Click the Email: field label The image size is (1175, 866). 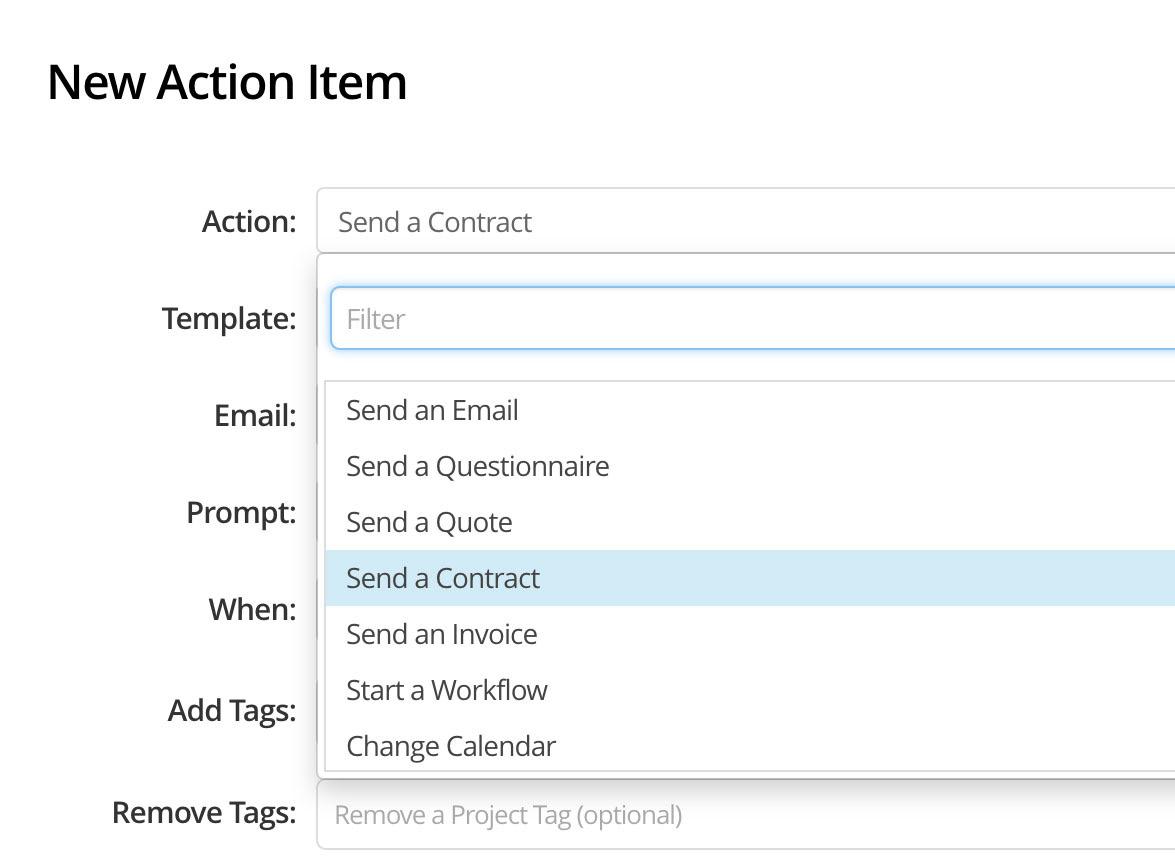(255, 415)
